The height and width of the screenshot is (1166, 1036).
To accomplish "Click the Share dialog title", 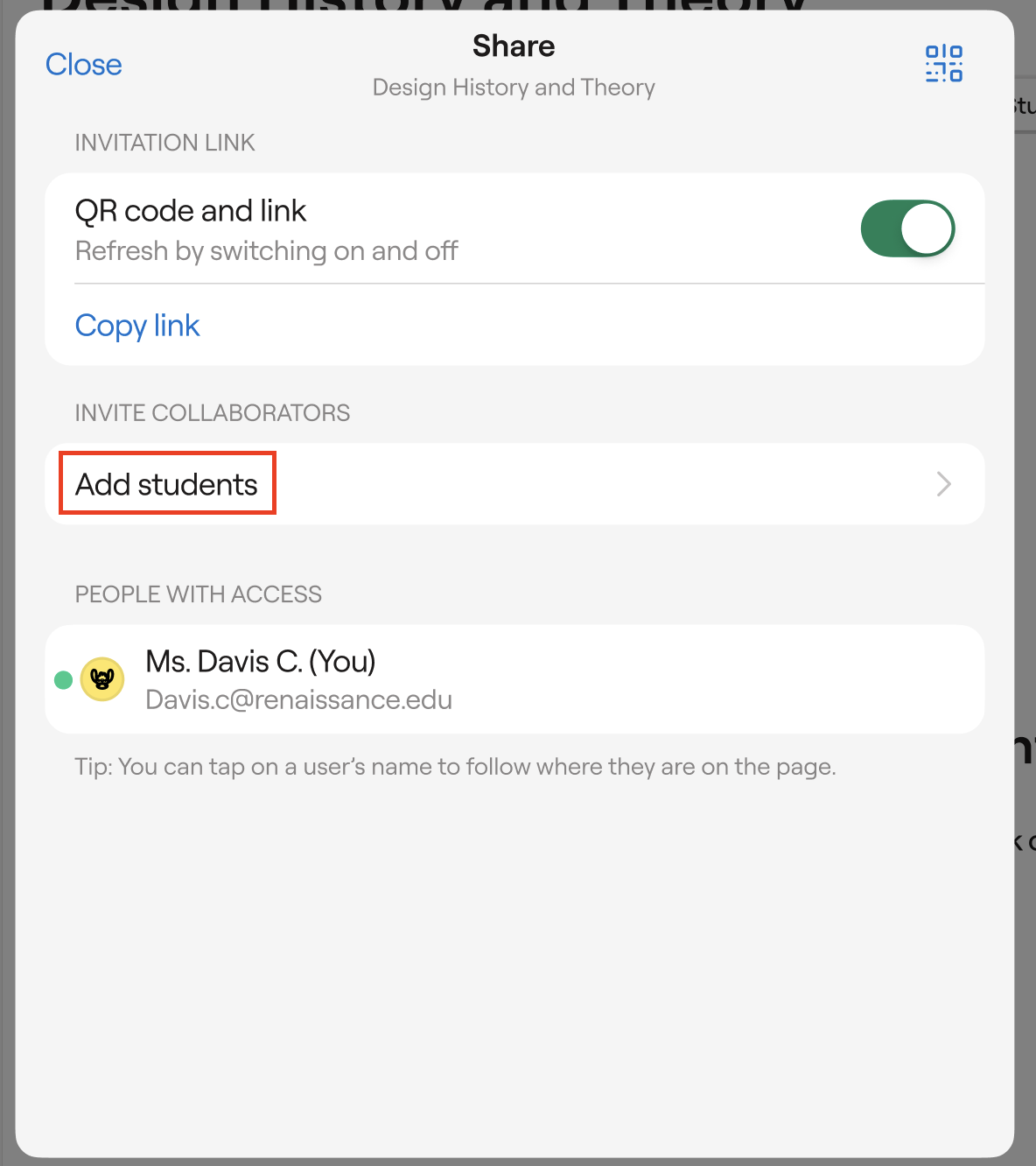I will click(x=514, y=46).
